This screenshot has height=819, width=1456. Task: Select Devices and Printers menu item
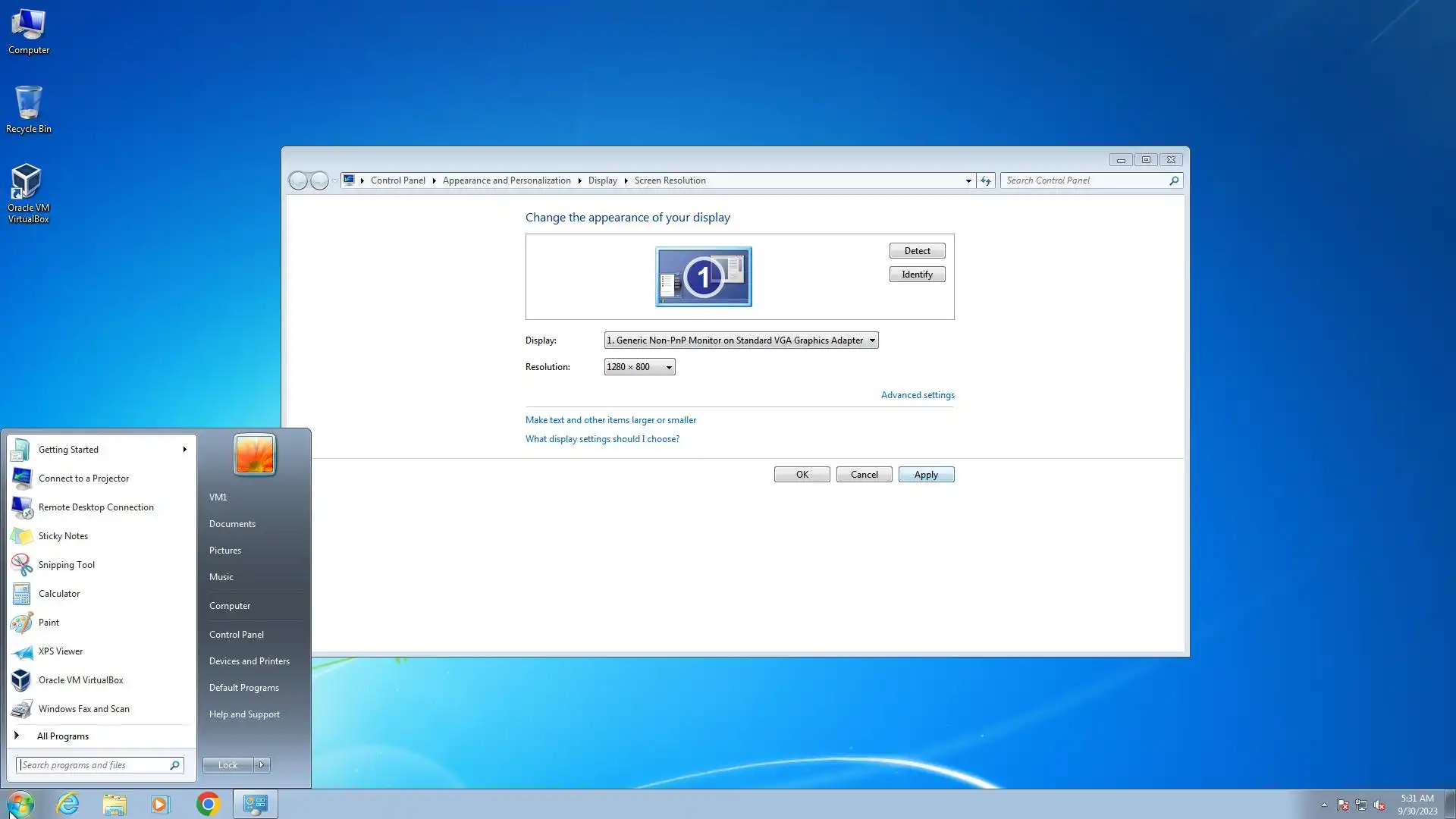tap(249, 661)
